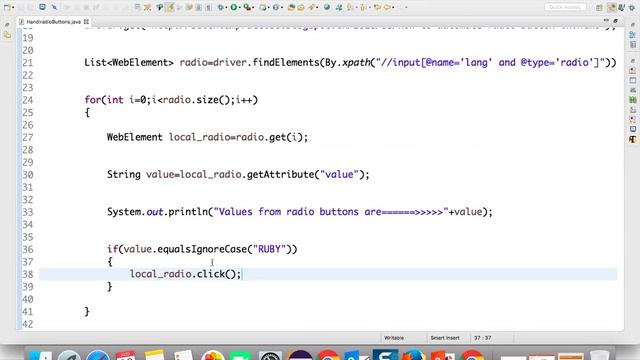Click line number 21 in the gutter
The image size is (640, 360).
point(27,63)
